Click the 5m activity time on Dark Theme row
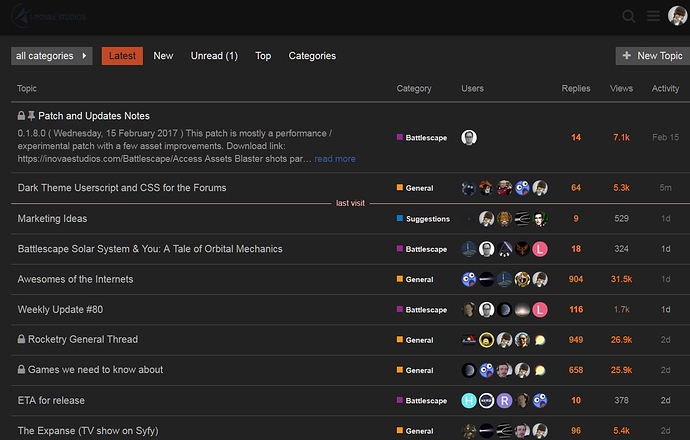 click(x=665, y=188)
